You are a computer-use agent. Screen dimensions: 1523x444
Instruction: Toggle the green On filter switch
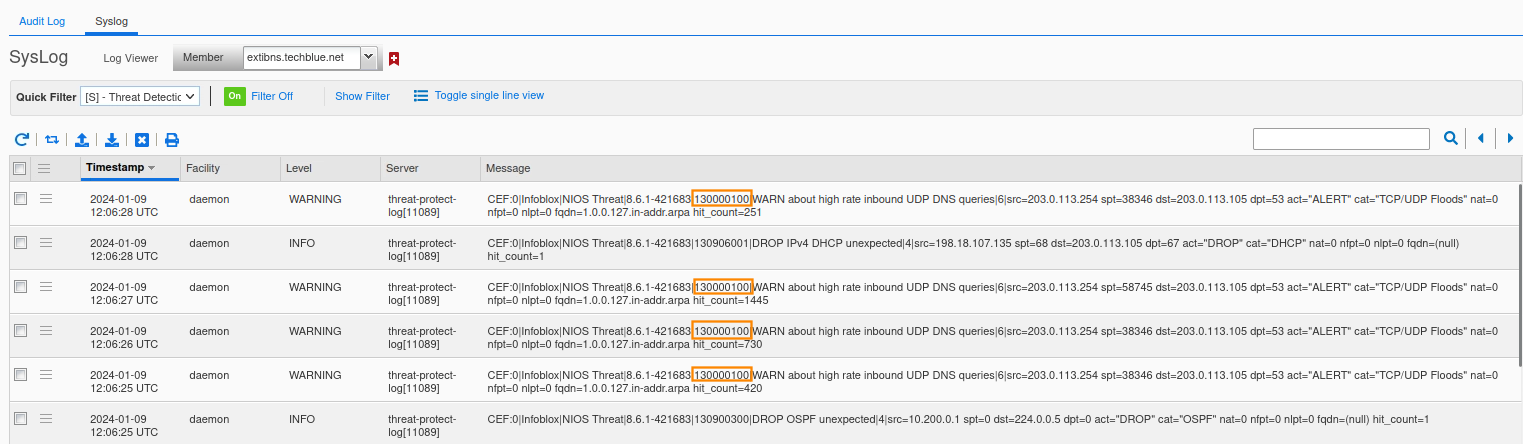pos(234,96)
